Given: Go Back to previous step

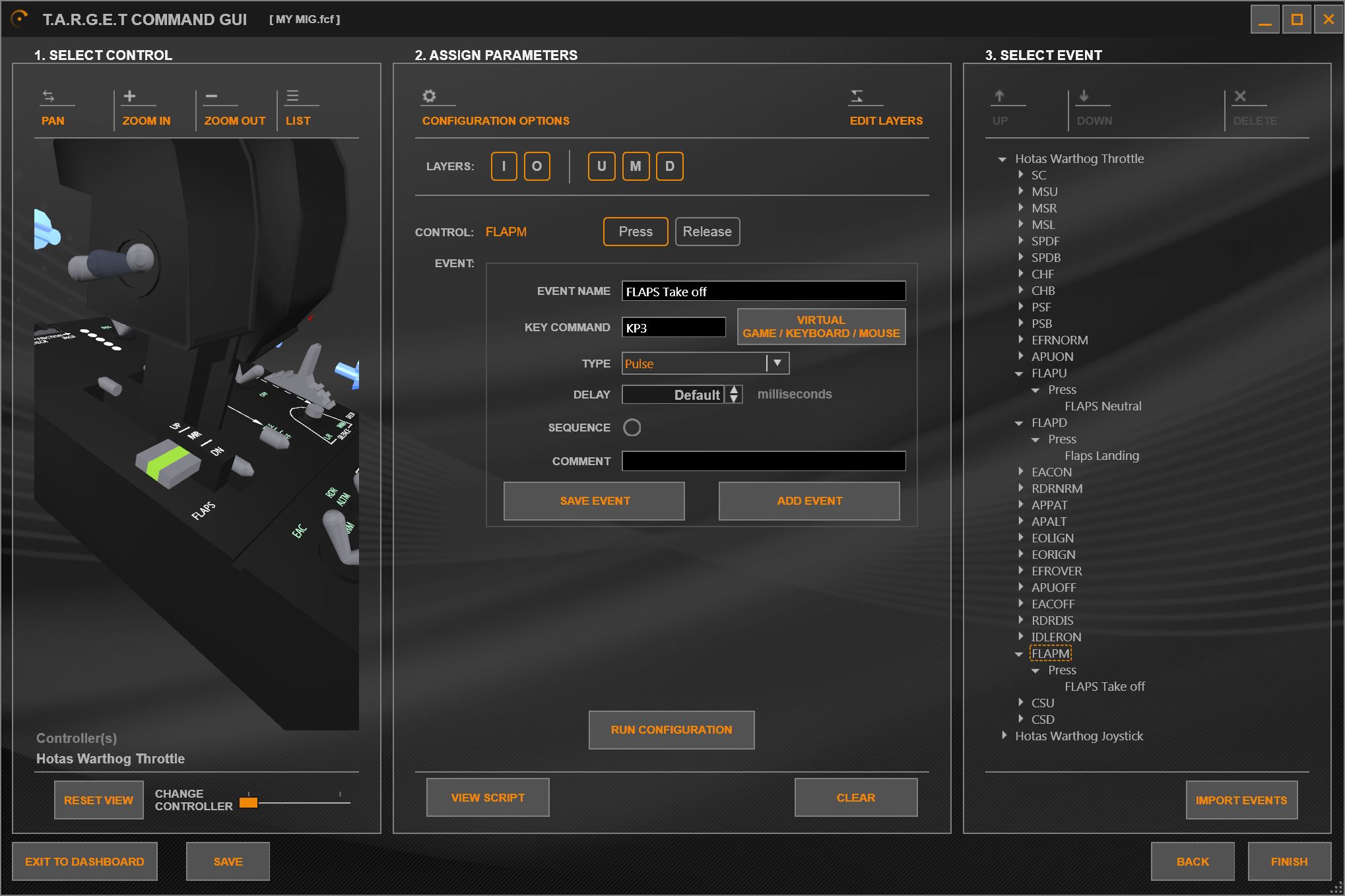Looking at the screenshot, I should pos(1193,862).
